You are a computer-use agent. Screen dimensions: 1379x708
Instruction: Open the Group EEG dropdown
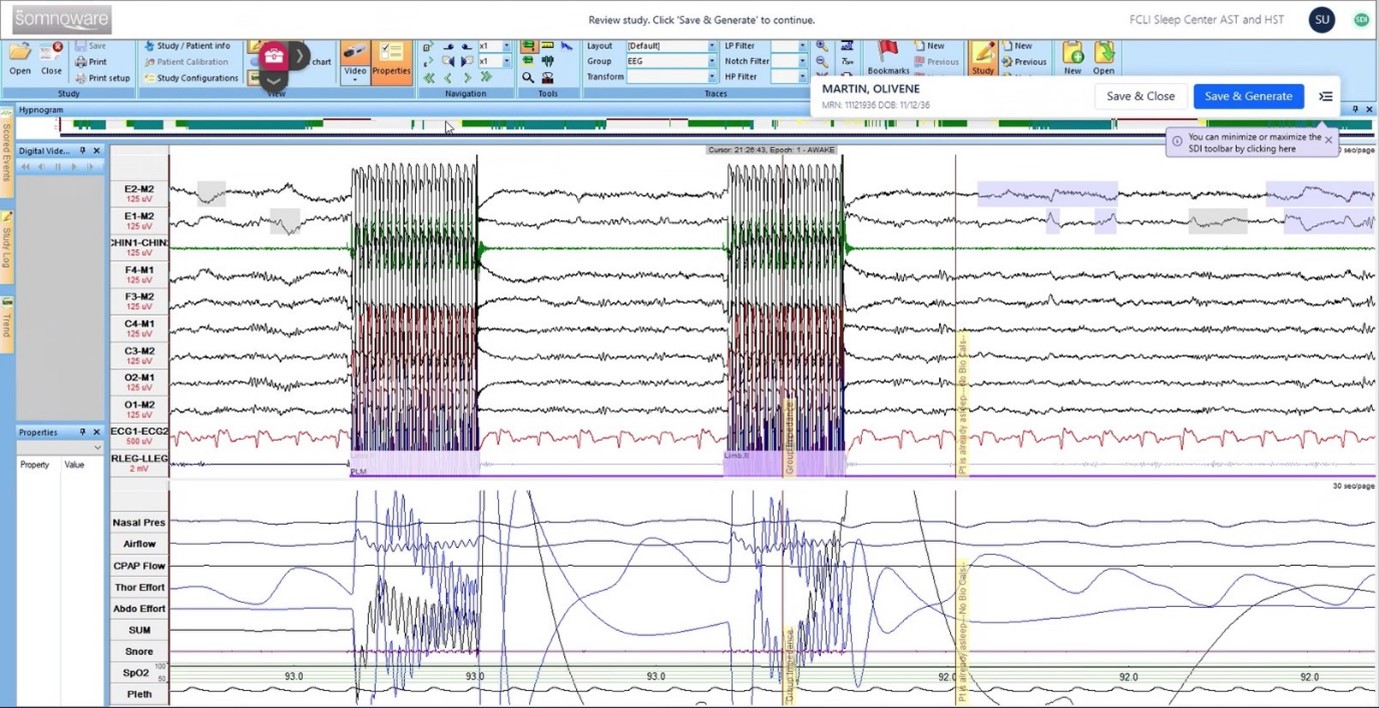[712, 61]
